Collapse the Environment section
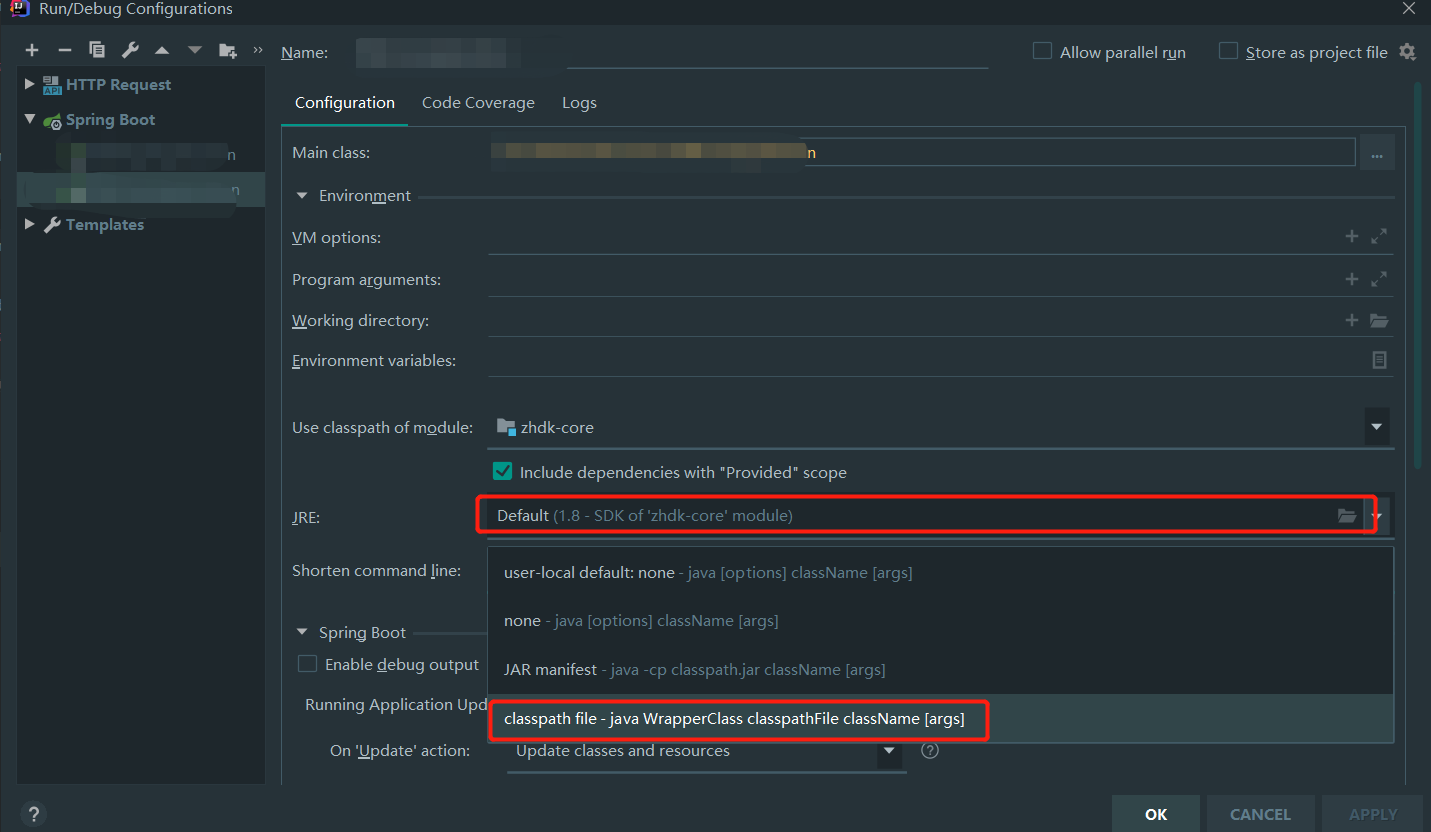Screen dimensions: 1431x832 point(302,196)
